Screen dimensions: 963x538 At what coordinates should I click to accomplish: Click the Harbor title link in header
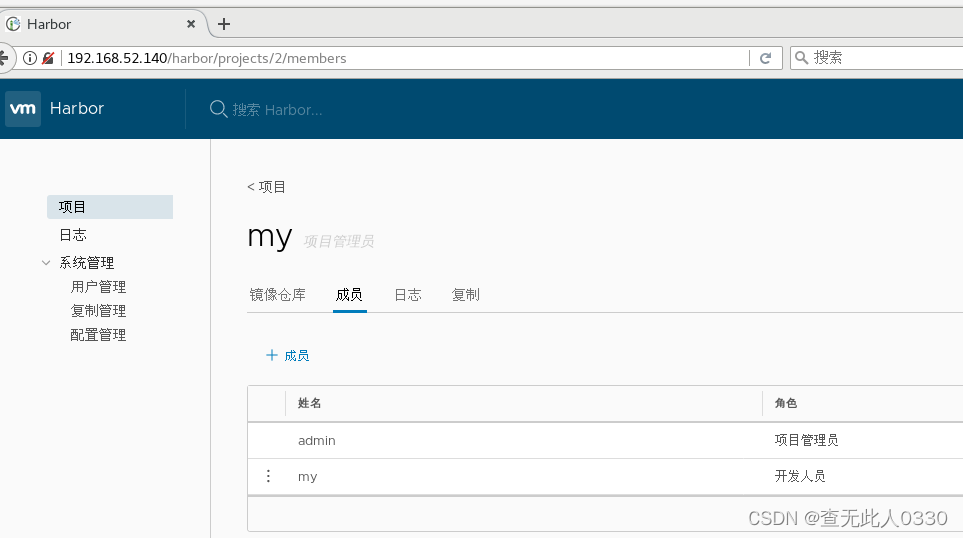pos(77,109)
